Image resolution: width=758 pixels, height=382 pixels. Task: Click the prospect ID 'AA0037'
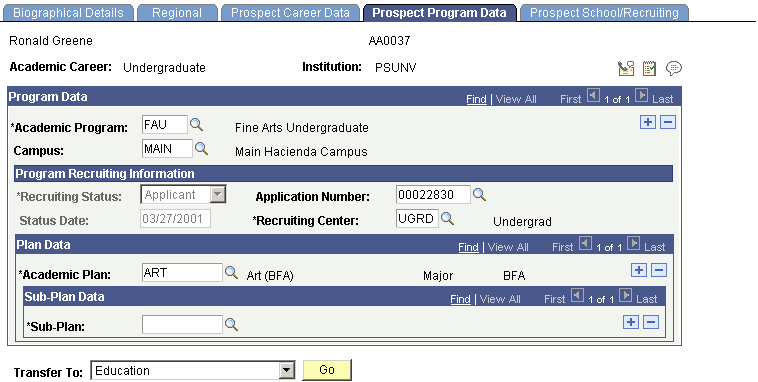coord(389,41)
